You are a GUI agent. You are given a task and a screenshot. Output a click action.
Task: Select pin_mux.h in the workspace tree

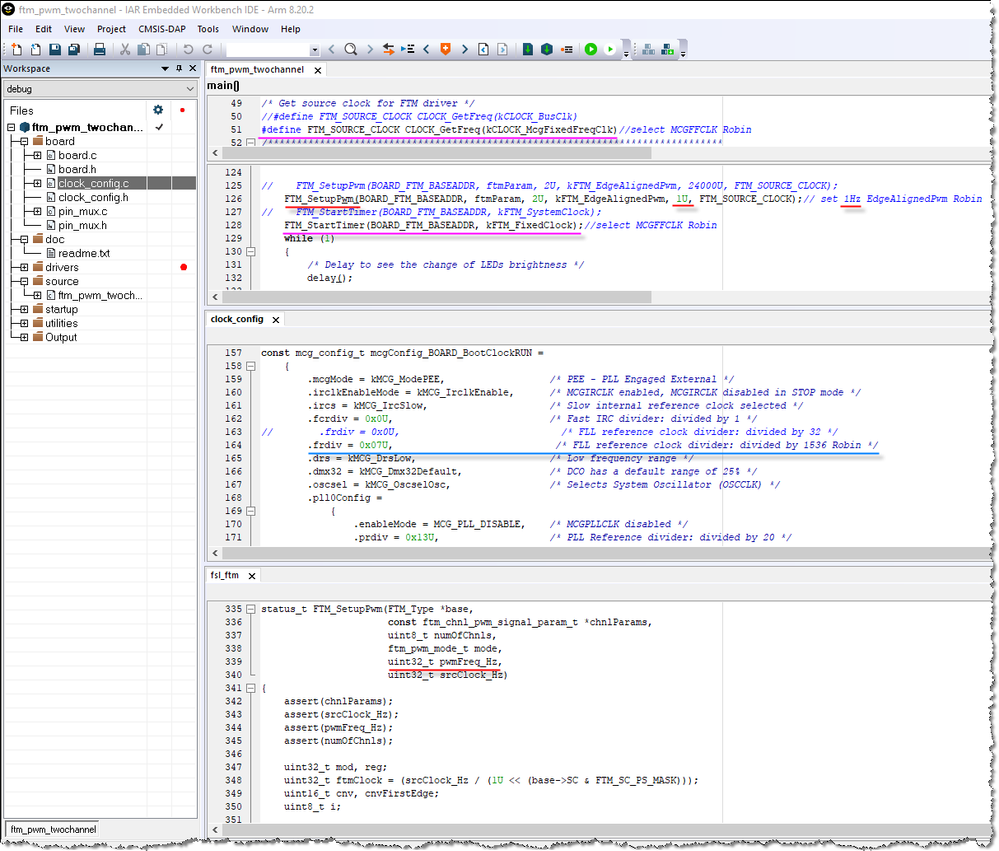click(82, 226)
